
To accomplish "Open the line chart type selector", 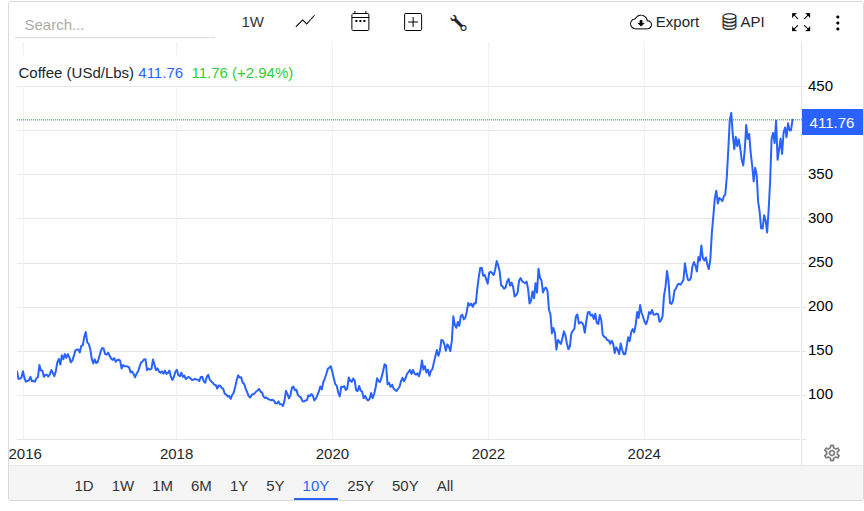I will click(x=305, y=22).
